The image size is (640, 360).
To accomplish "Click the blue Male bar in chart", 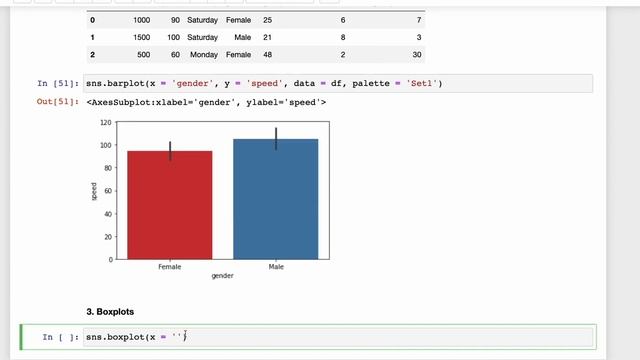I will coord(276,199).
